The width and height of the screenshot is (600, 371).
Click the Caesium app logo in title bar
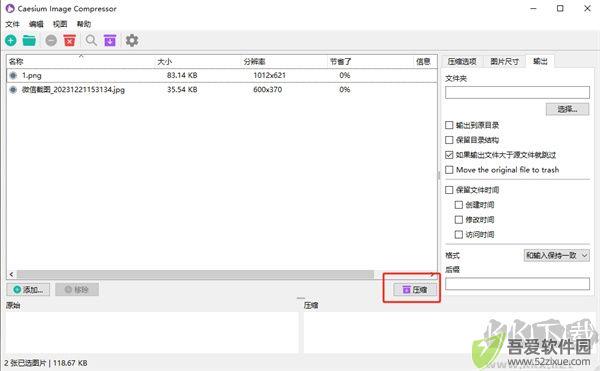click(x=10, y=8)
